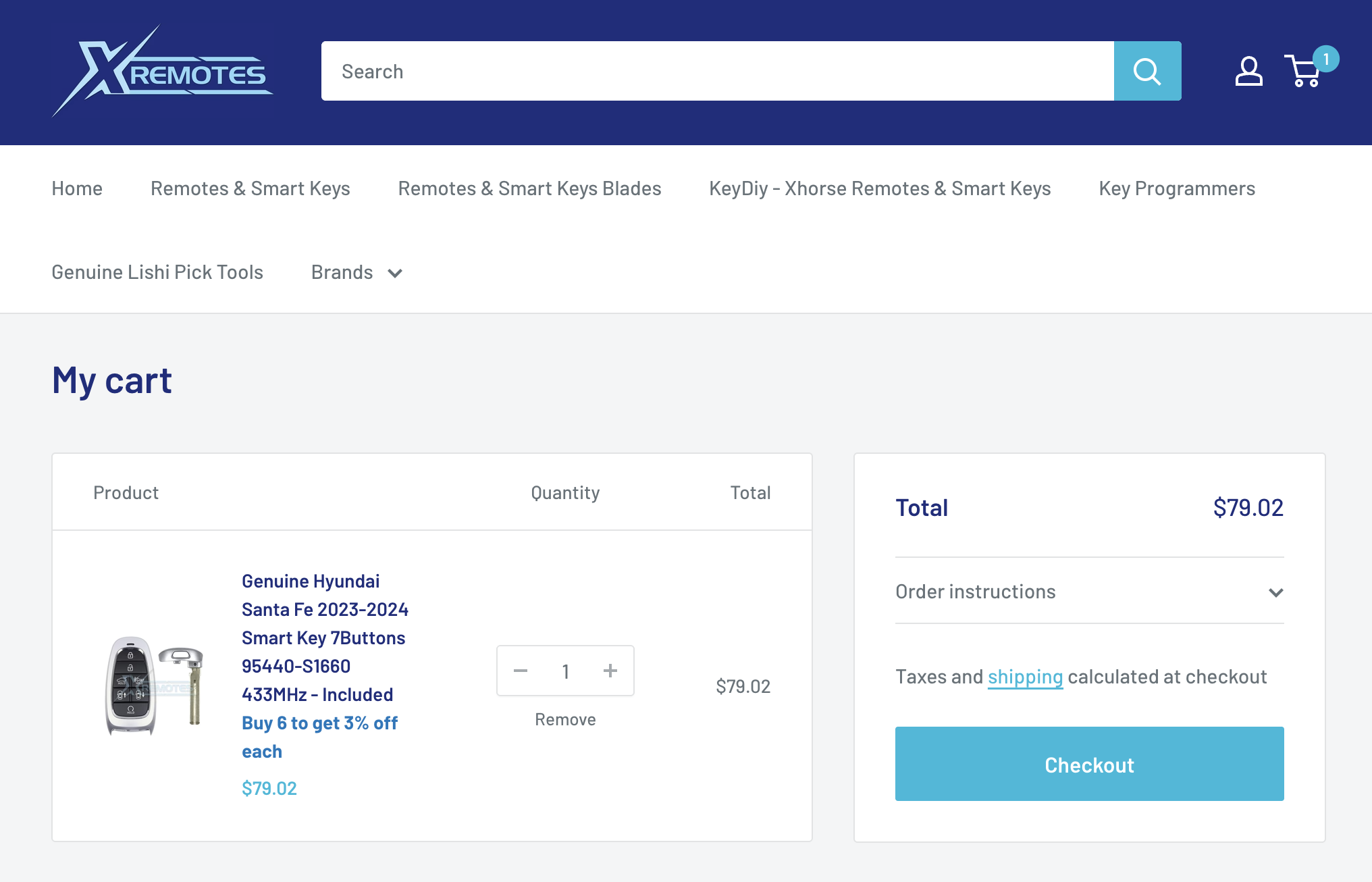The height and width of the screenshot is (882, 1372).
Task: Click the Checkout button
Action: click(1089, 764)
